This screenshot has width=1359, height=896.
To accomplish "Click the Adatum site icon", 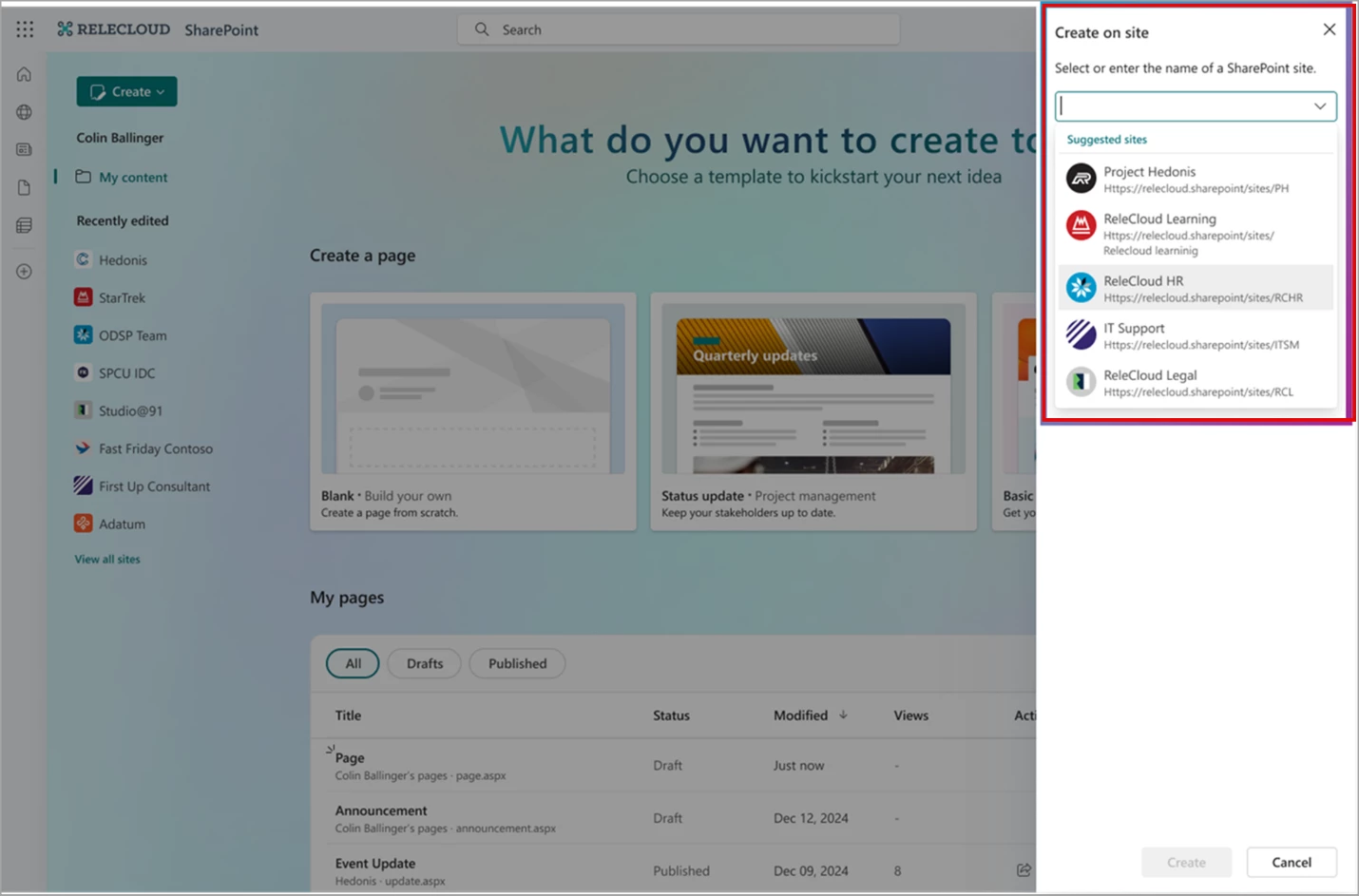I will point(83,524).
